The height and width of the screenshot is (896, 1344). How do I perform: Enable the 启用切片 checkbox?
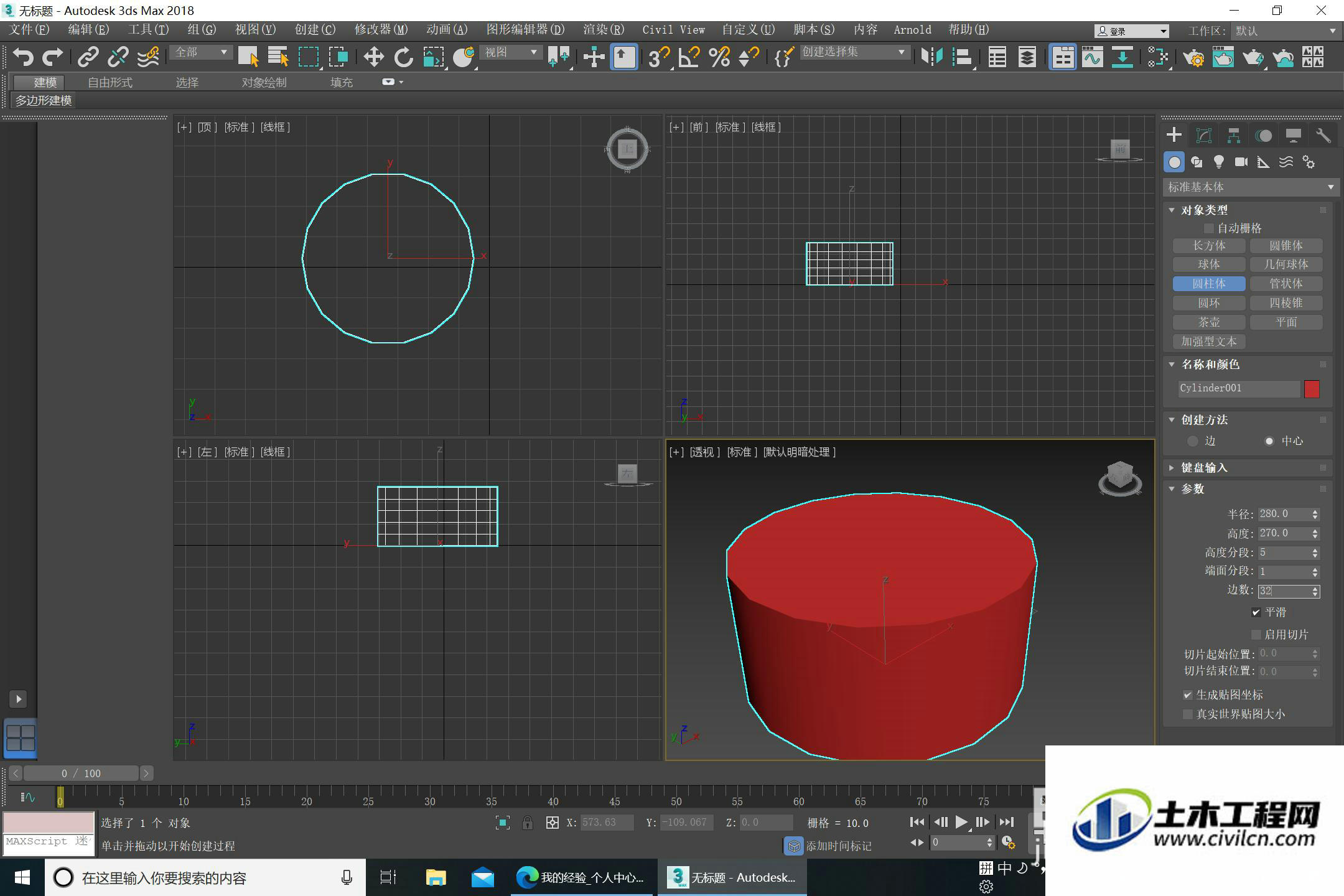click(1256, 635)
